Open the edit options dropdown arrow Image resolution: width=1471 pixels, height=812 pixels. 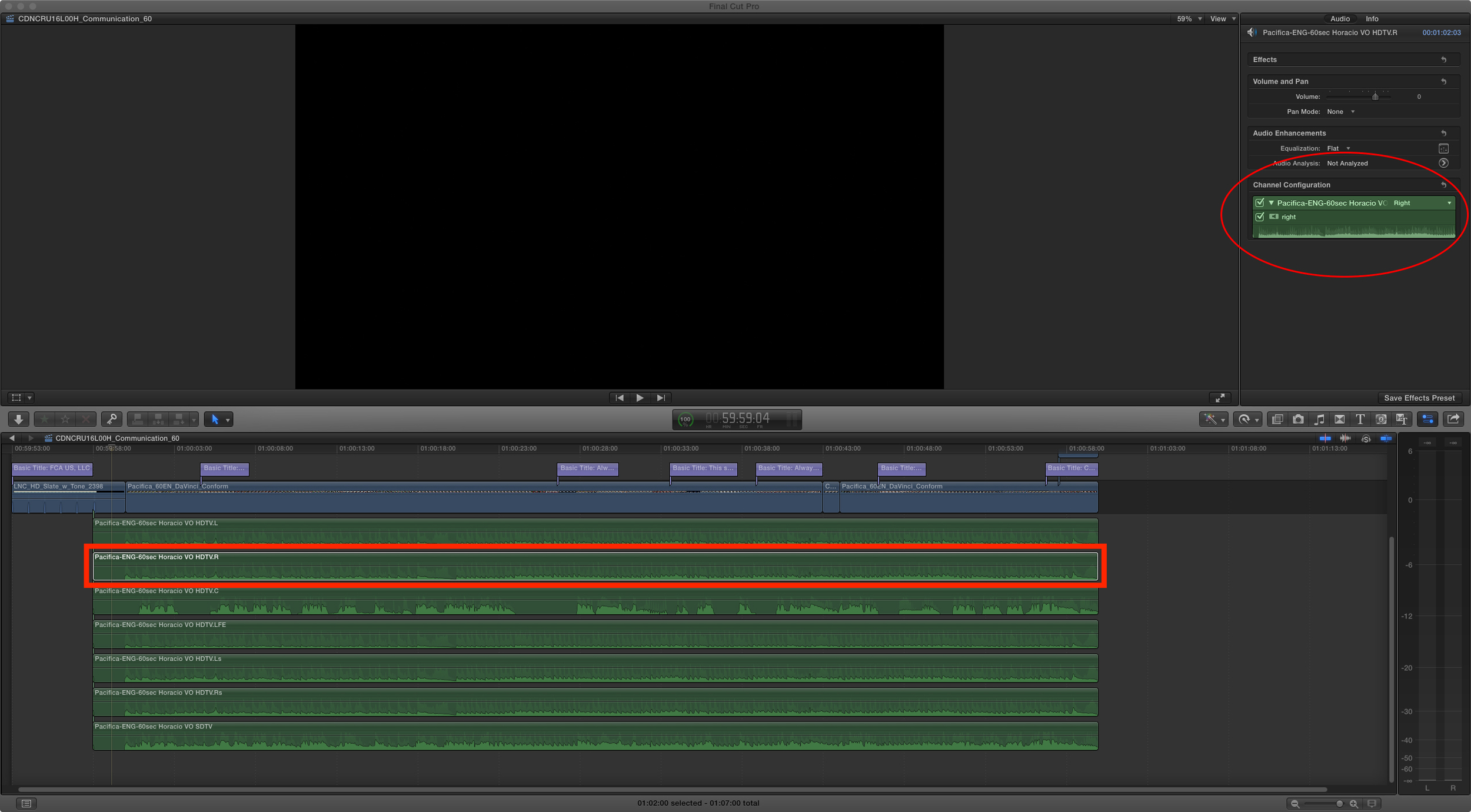pyautogui.click(x=194, y=420)
